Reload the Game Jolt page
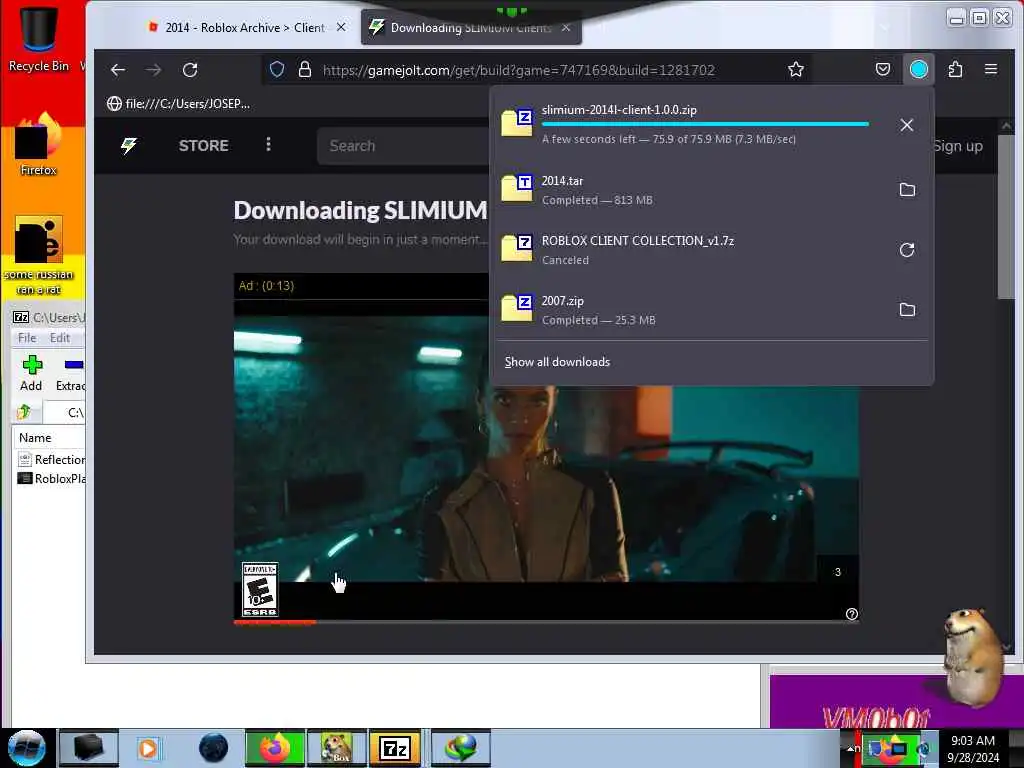The width and height of the screenshot is (1024, 768). click(x=190, y=70)
